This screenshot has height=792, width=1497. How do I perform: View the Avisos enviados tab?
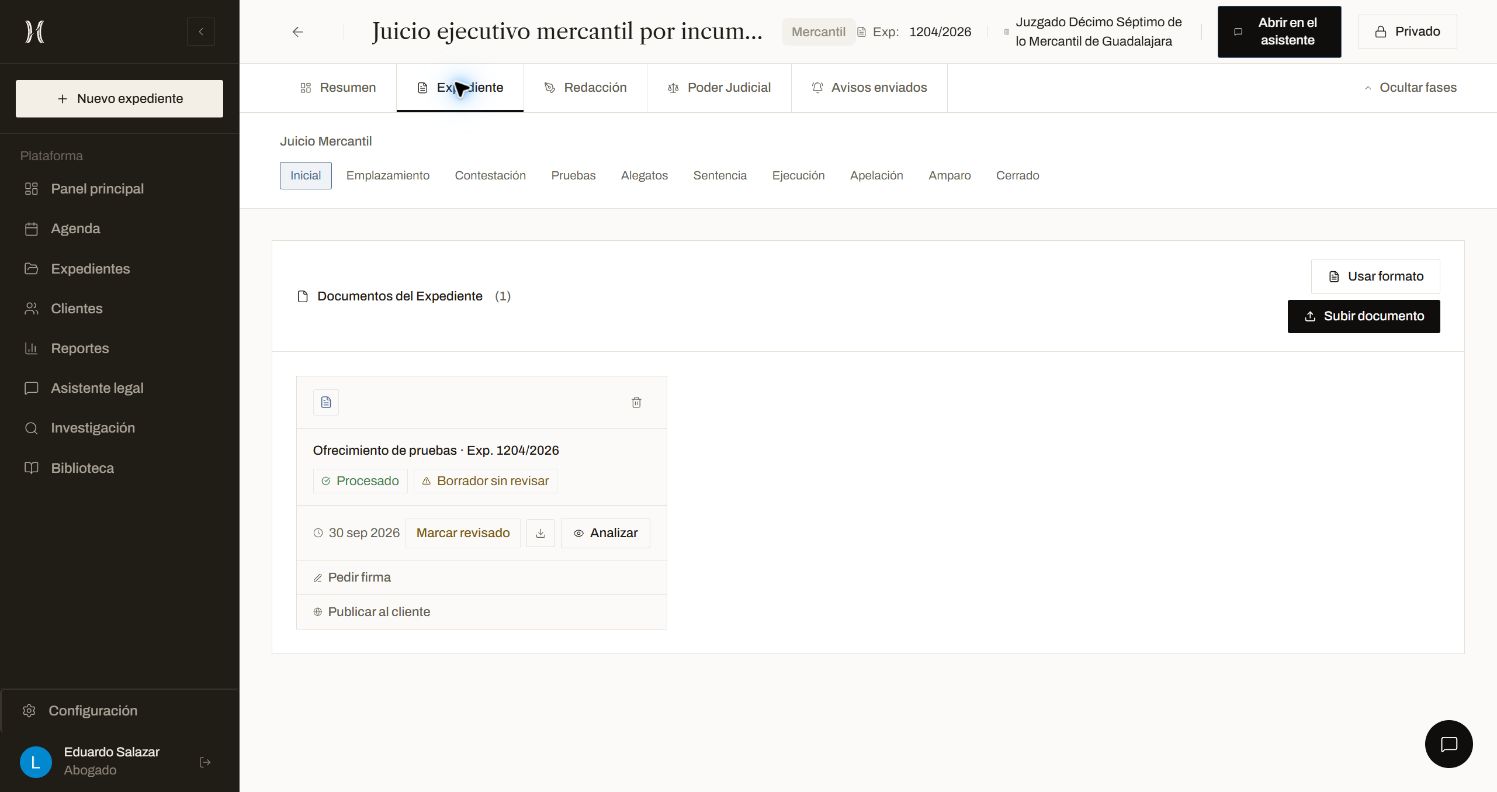tap(870, 88)
